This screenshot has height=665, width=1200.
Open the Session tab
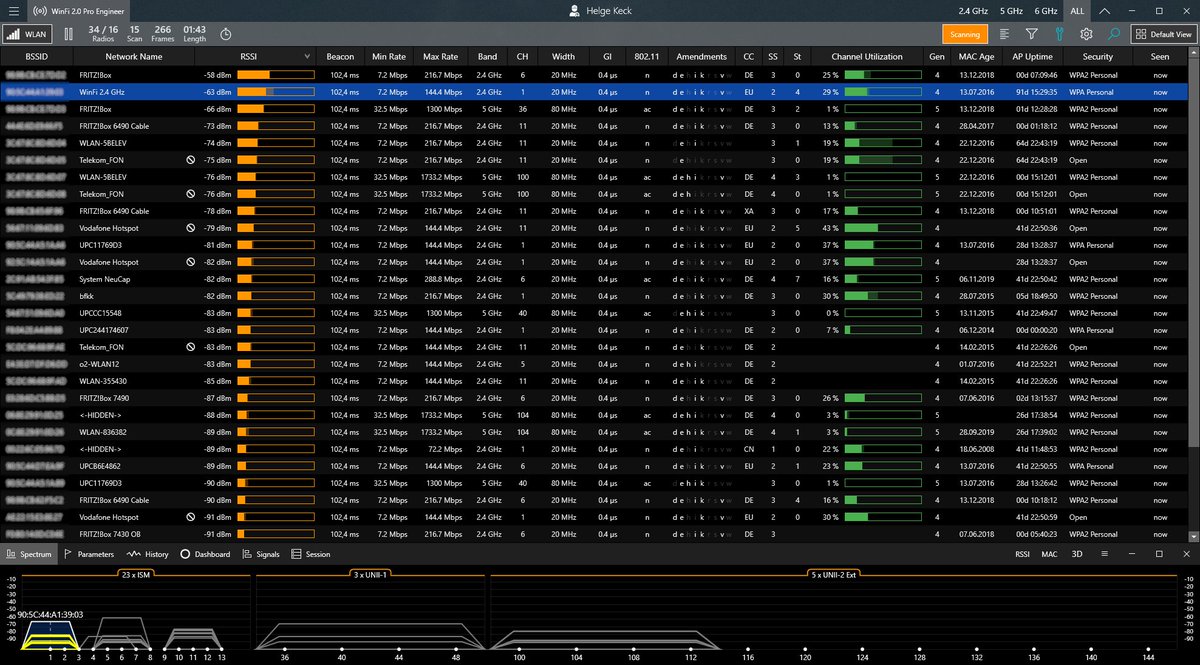(x=310, y=554)
